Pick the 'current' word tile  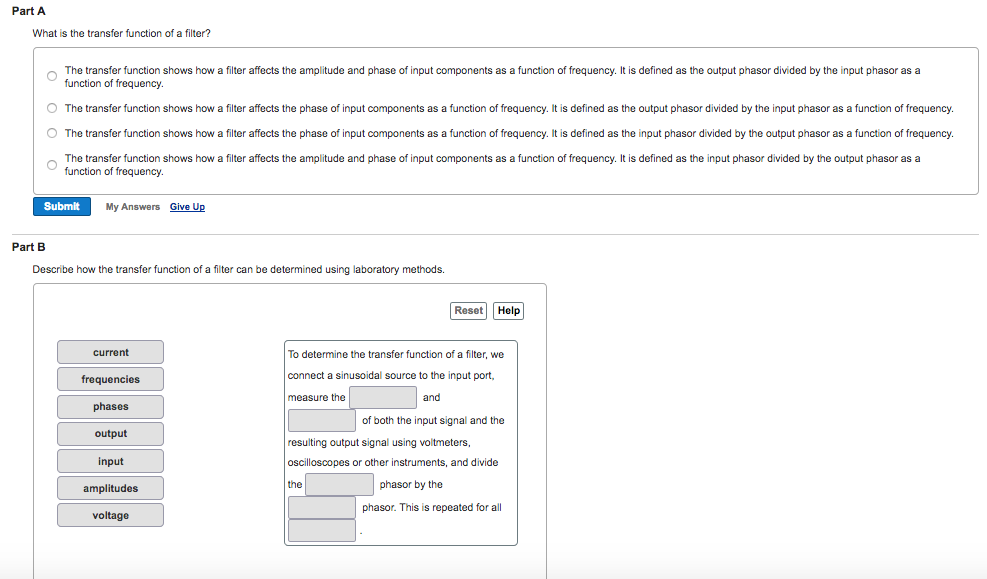[110, 352]
